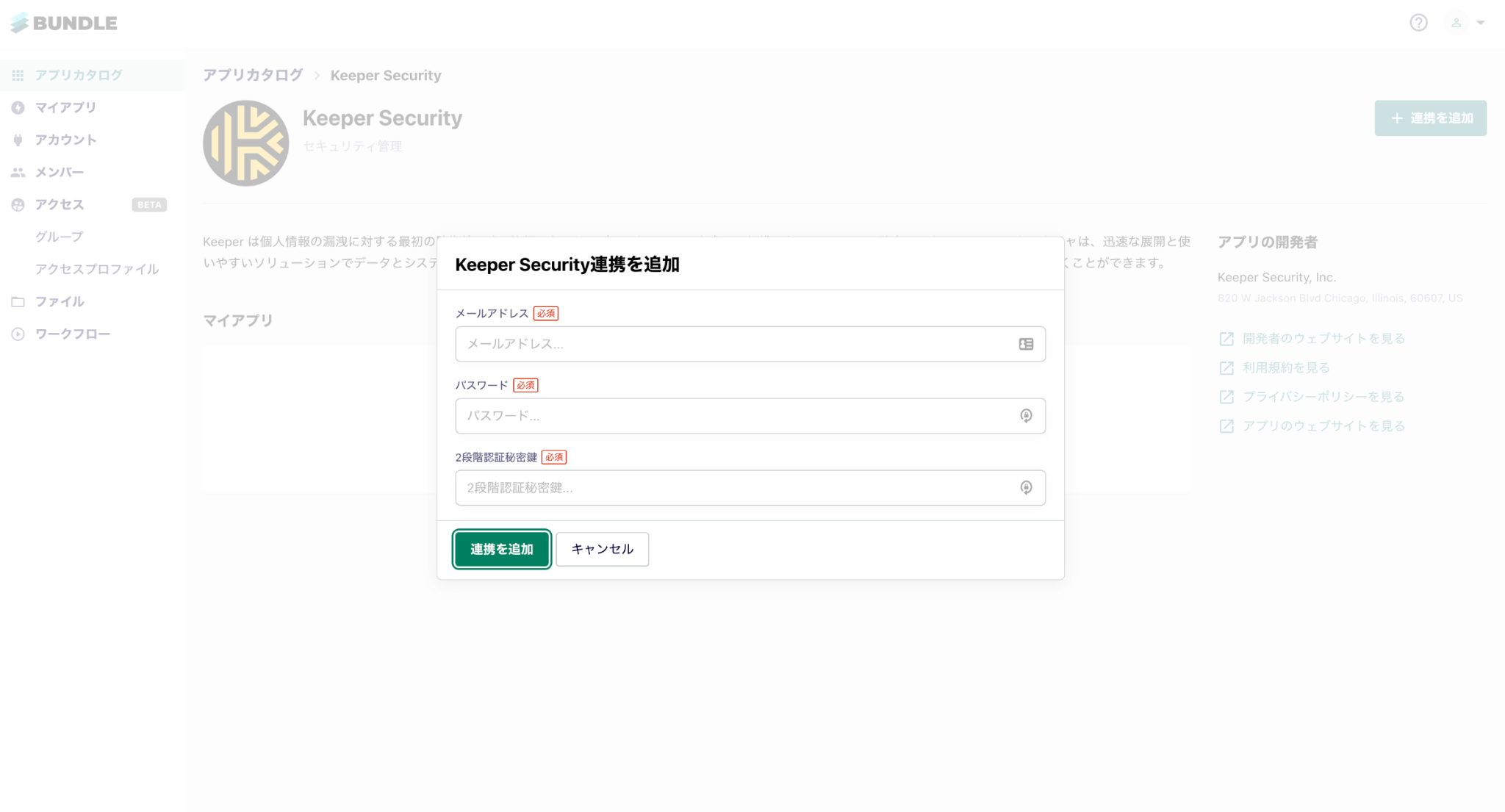The height and width of the screenshot is (812, 1505).
Task: Click the Keeper Security page title
Action: 382,118
